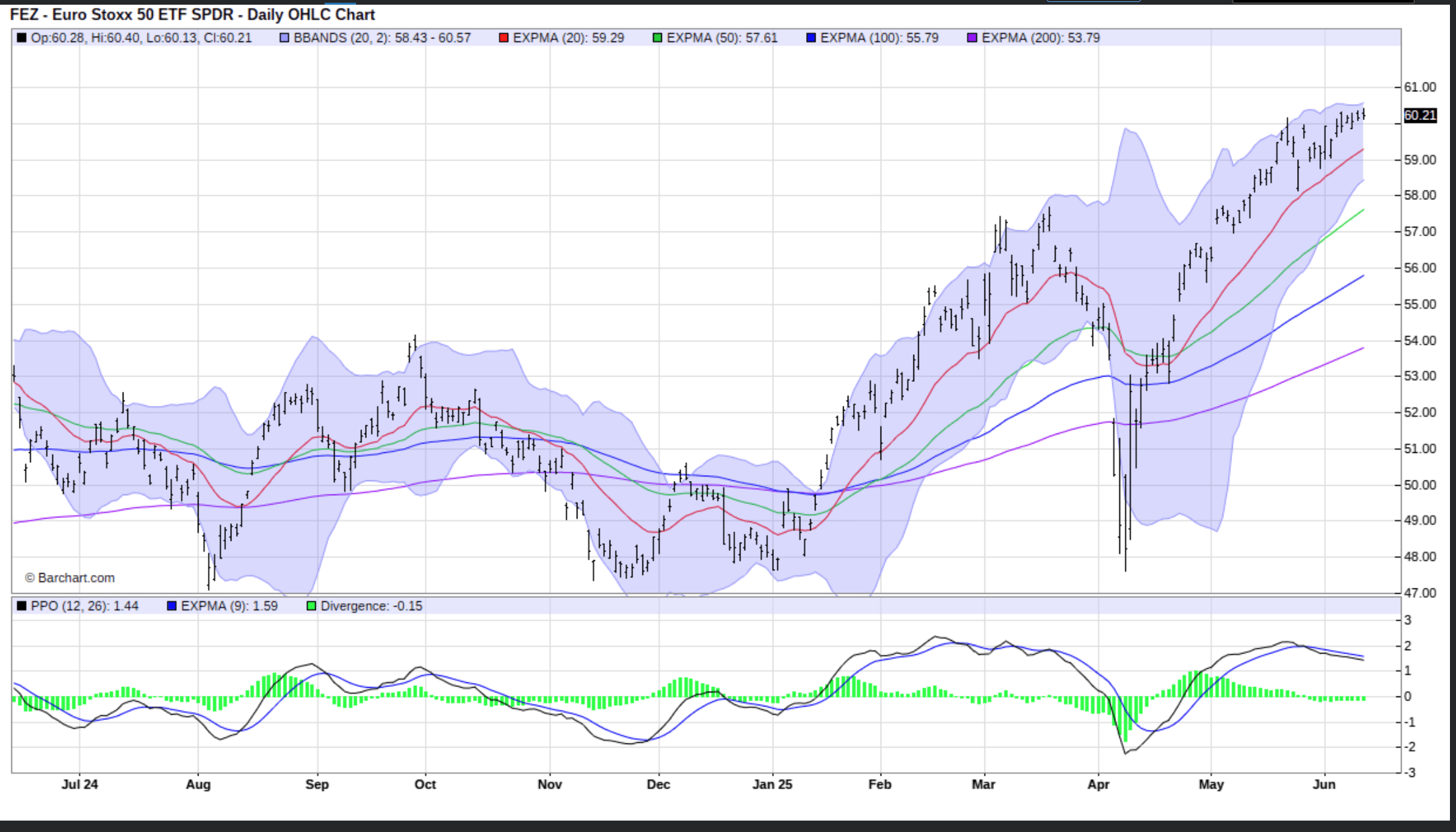Click the Jan 25 date axis label

pyautogui.click(x=772, y=784)
